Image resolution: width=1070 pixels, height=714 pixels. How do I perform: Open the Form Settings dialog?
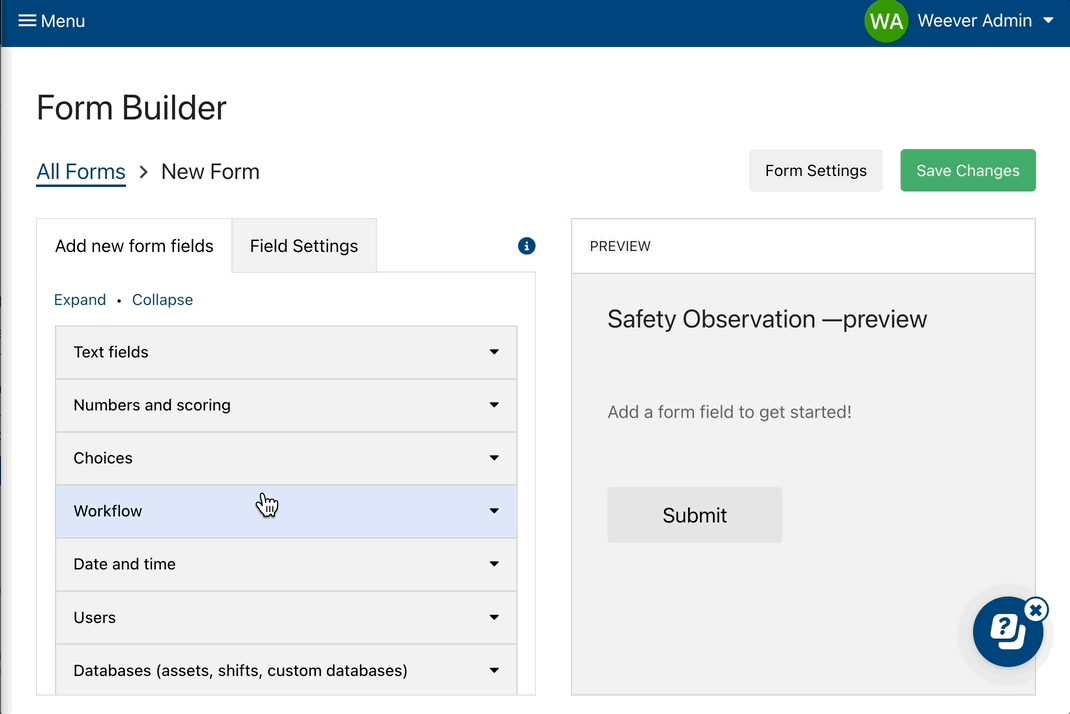815,170
